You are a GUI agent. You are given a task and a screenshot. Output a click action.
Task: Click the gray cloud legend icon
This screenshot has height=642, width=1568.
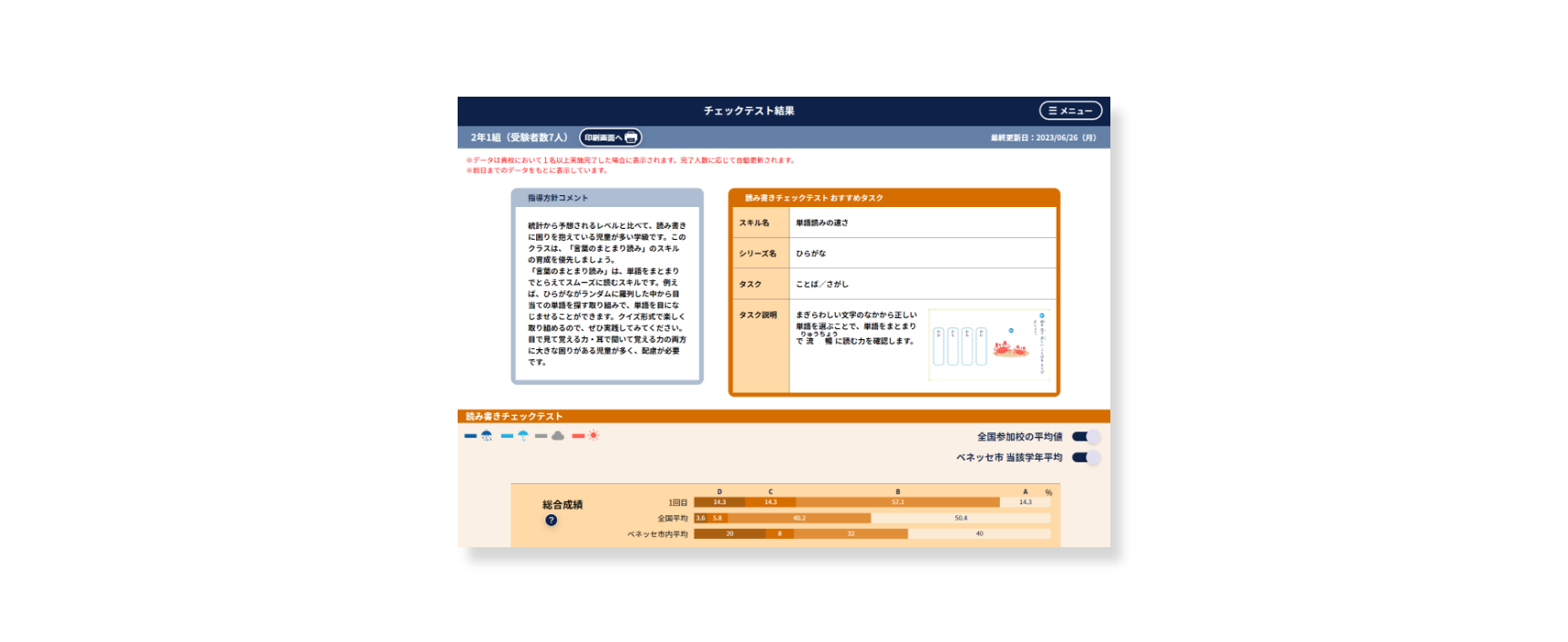558,436
